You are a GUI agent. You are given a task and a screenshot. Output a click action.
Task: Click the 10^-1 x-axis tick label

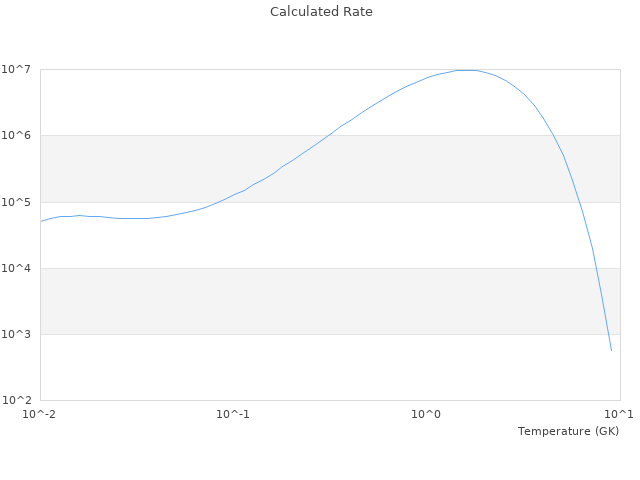233,414
